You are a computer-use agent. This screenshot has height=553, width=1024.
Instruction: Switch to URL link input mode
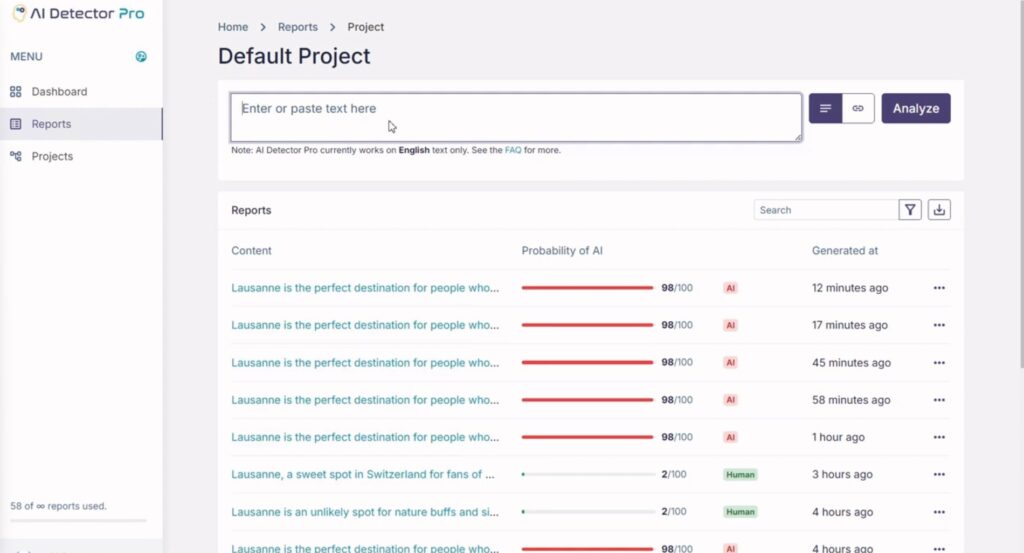click(x=858, y=108)
